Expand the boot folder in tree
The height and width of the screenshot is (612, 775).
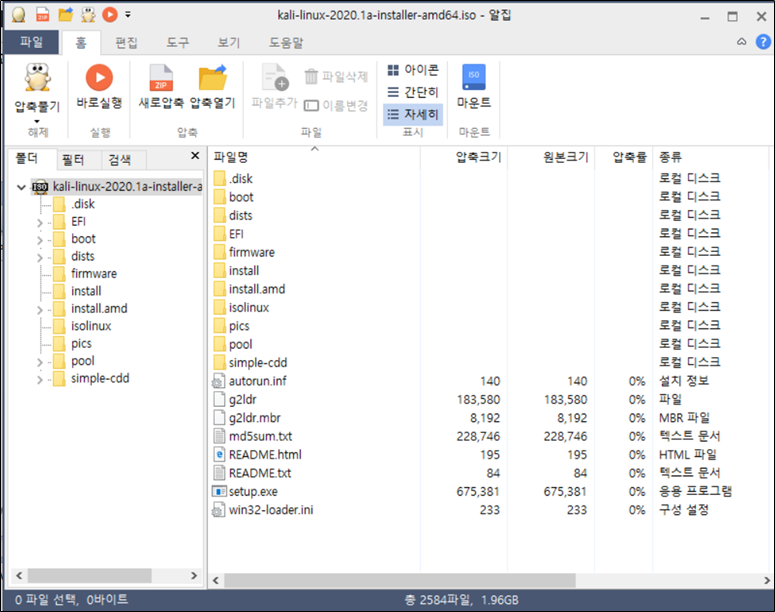(40, 240)
